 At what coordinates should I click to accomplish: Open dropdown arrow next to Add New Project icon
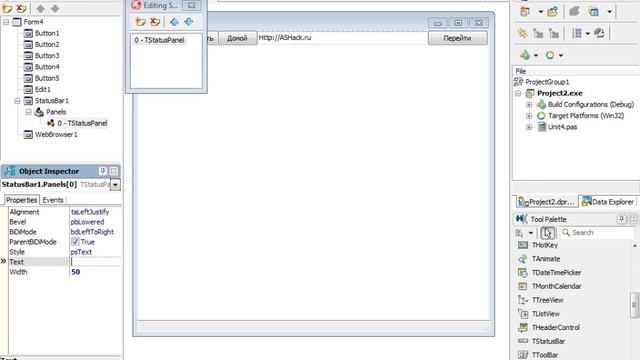pos(540,12)
